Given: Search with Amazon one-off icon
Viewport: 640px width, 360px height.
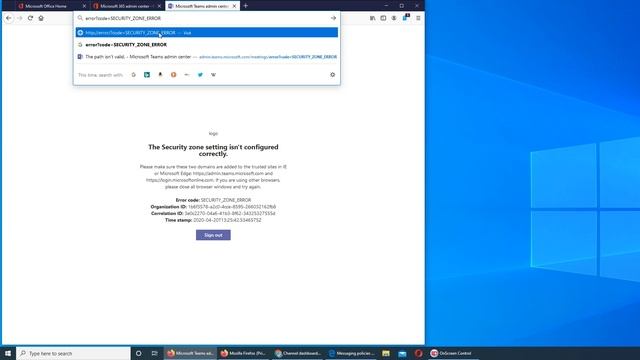Looking at the screenshot, I should [x=160, y=75].
